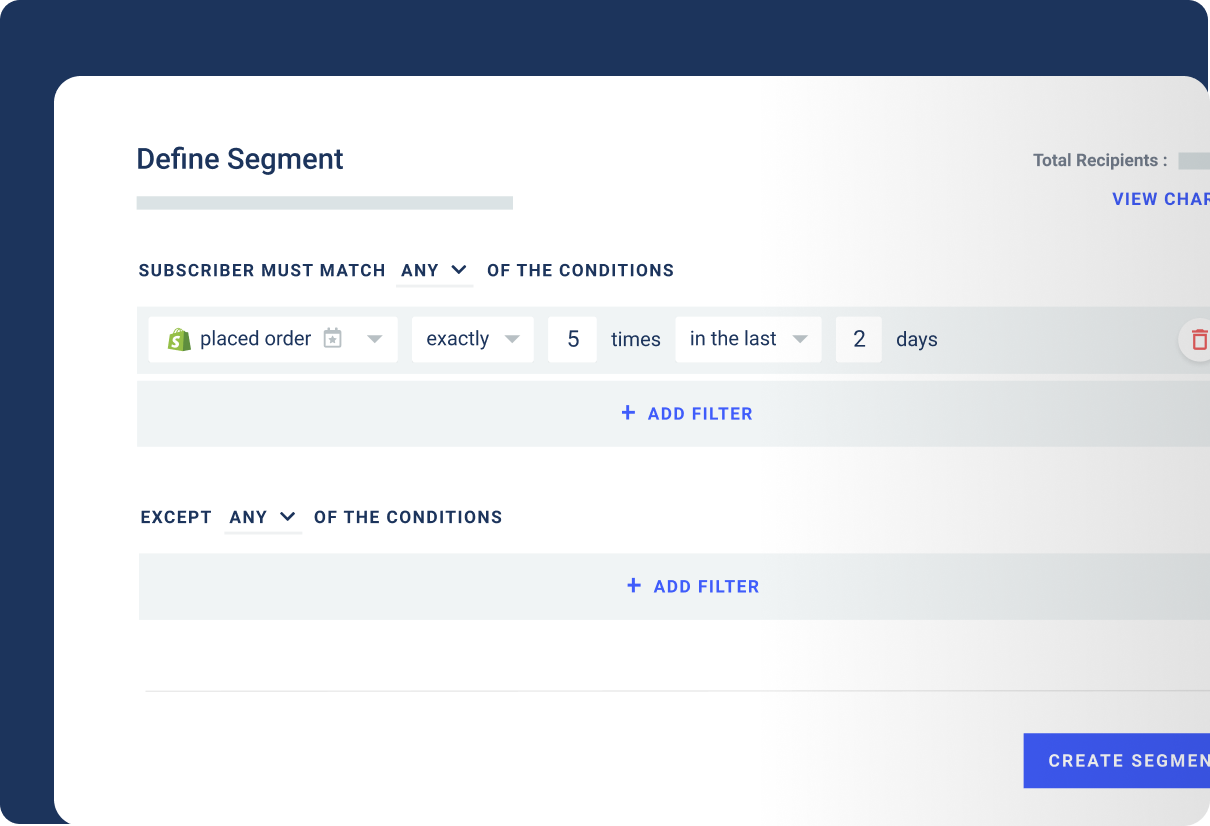Viewport: 1210px width, 826px height.
Task: Select the placed order event text
Action: click(x=256, y=339)
